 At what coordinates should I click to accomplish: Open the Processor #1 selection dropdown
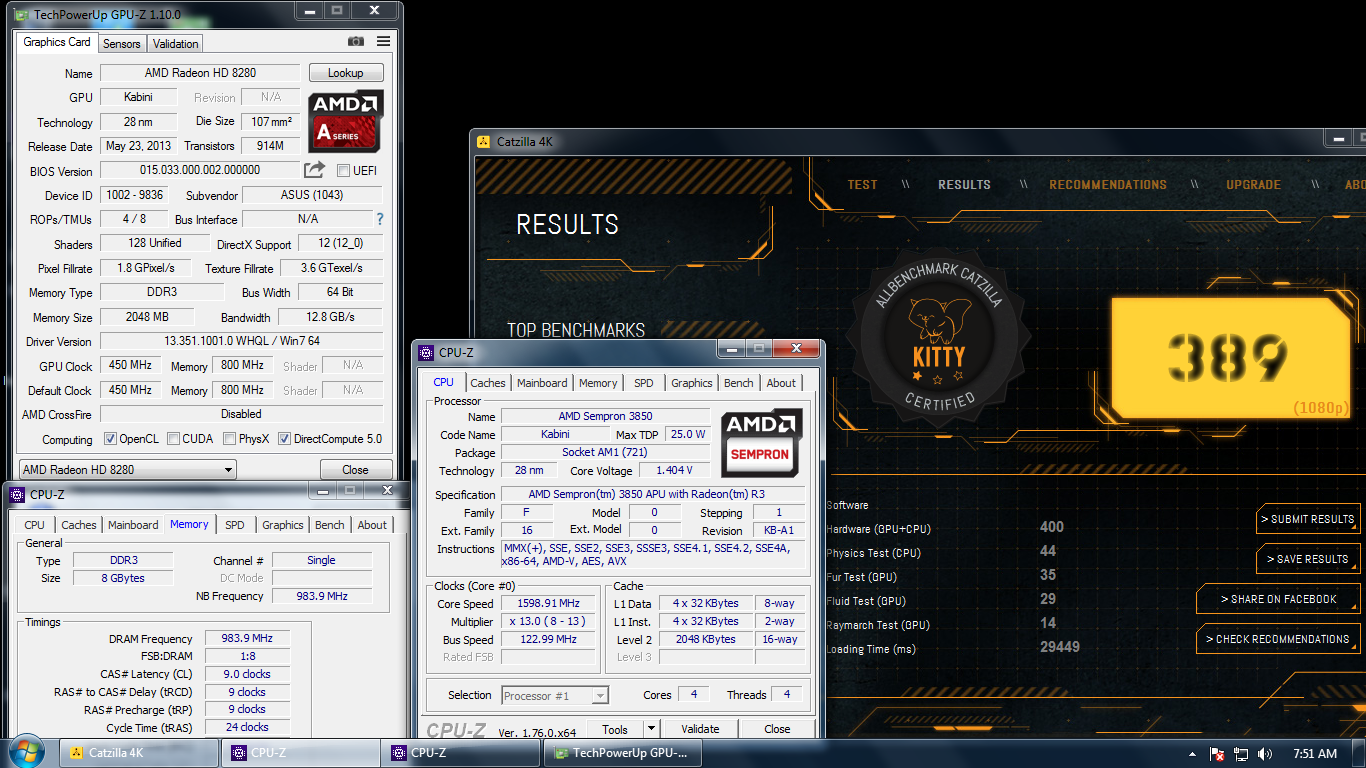(555, 695)
